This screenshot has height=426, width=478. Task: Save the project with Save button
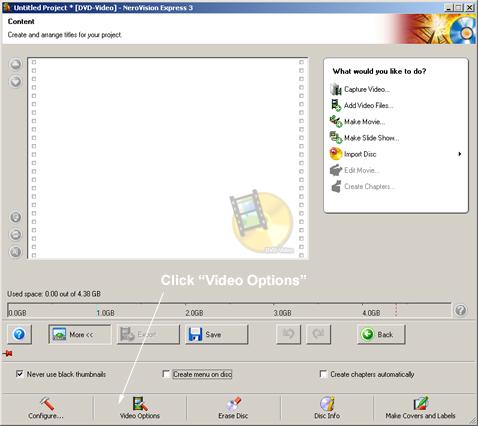click(217, 334)
